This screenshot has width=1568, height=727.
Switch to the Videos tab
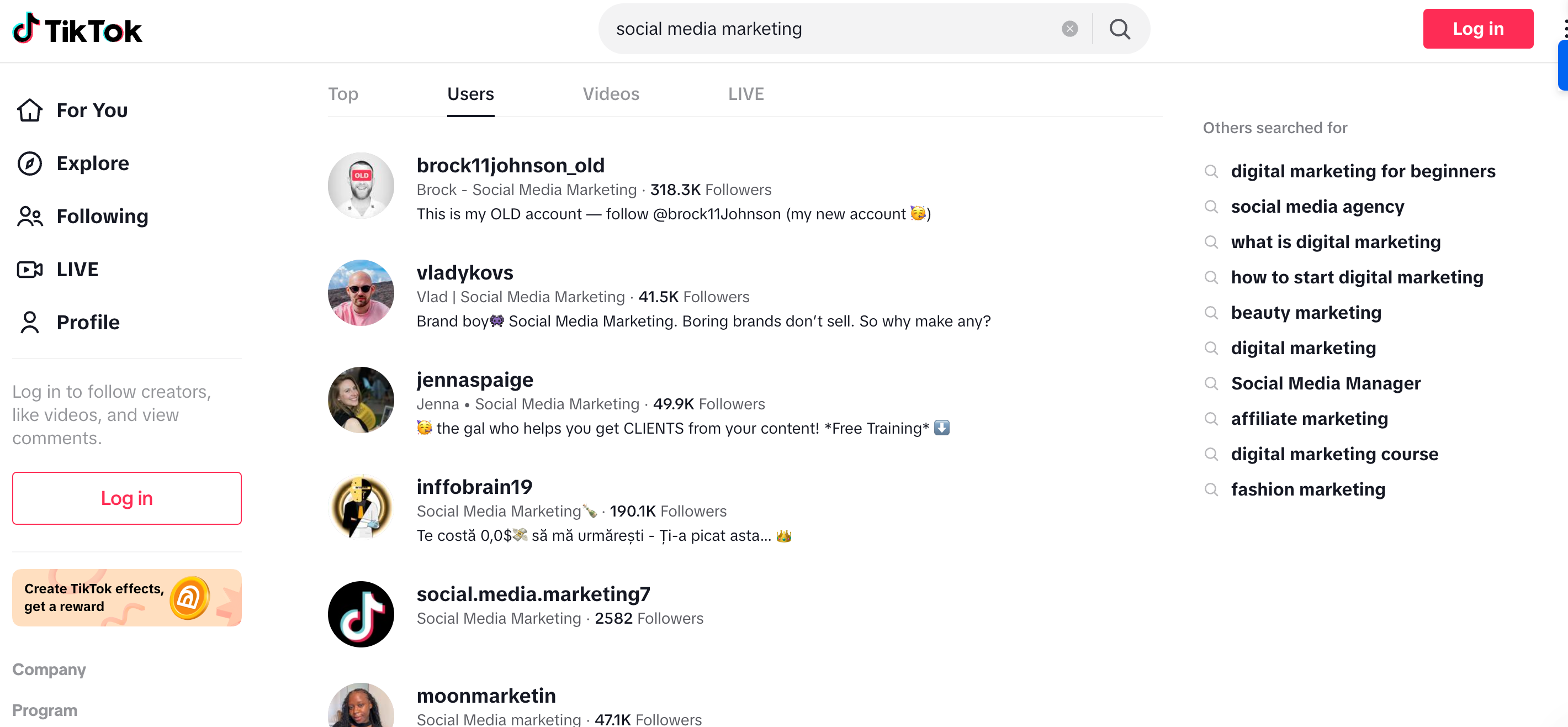[x=612, y=94]
